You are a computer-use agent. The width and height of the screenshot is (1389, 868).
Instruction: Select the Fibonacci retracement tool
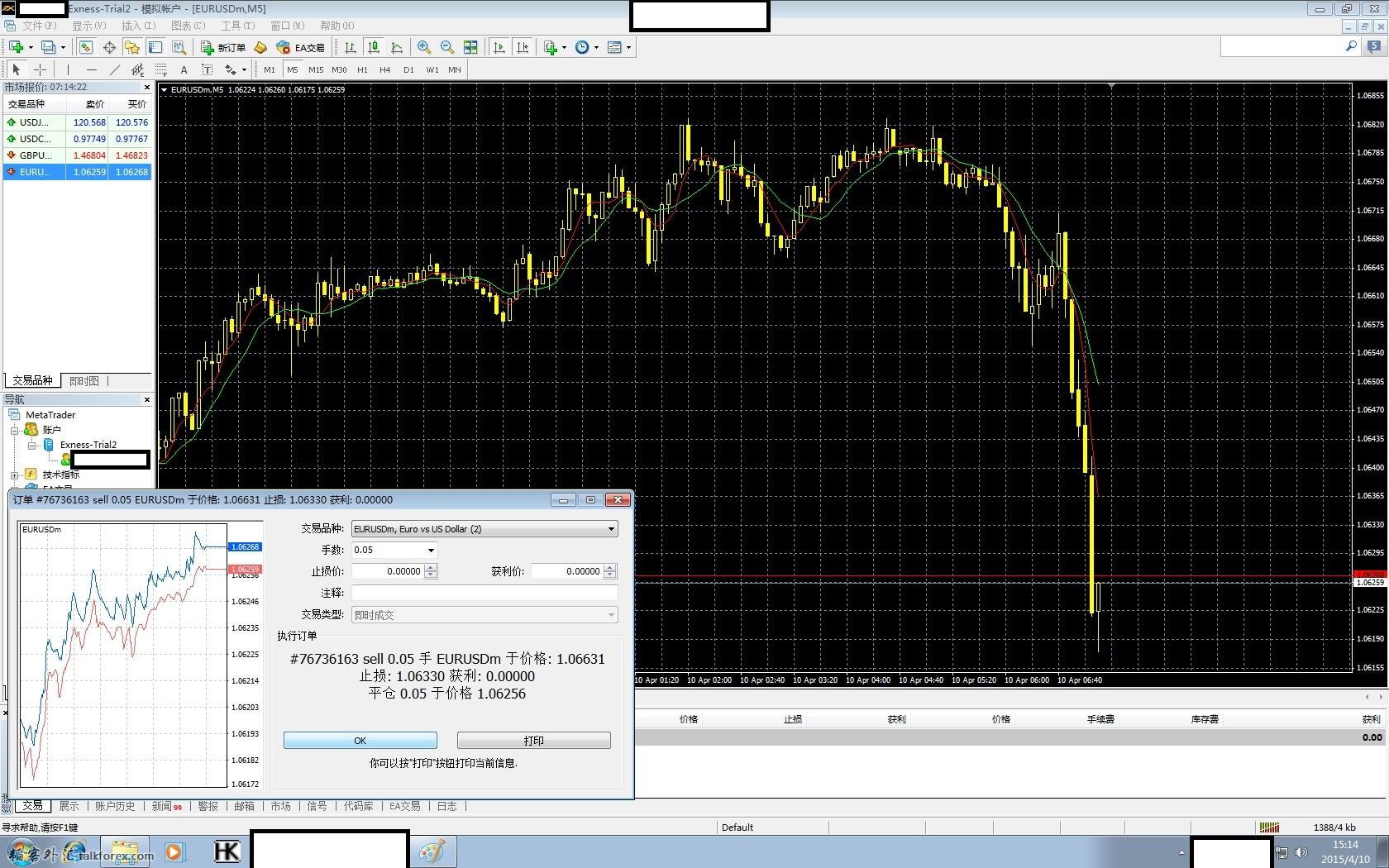[x=160, y=69]
